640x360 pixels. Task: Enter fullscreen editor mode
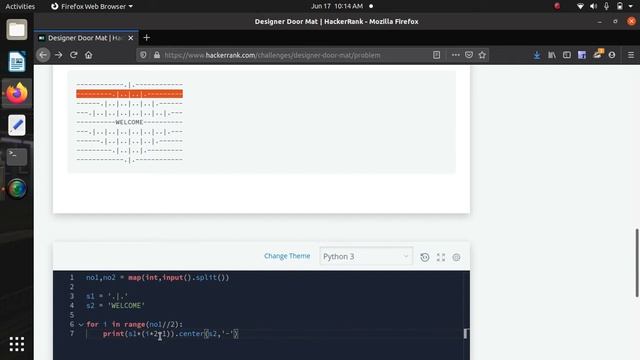coord(441,257)
